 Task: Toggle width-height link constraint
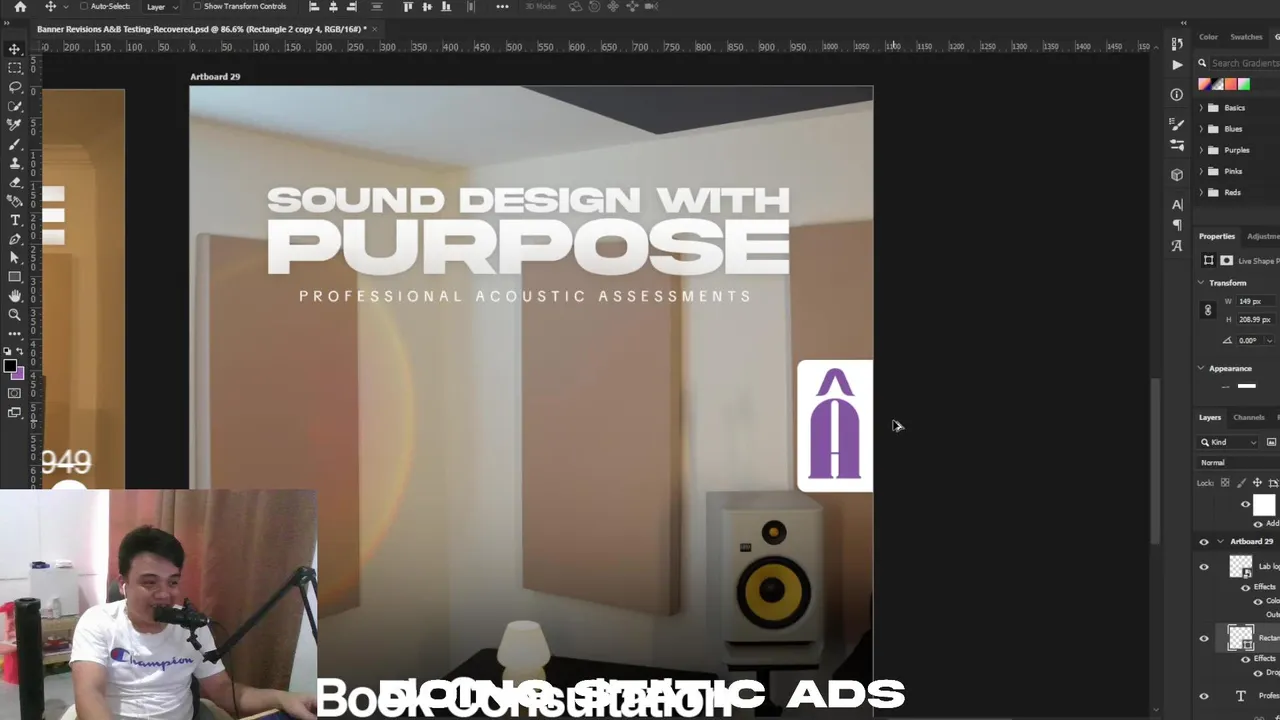(1207, 310)
